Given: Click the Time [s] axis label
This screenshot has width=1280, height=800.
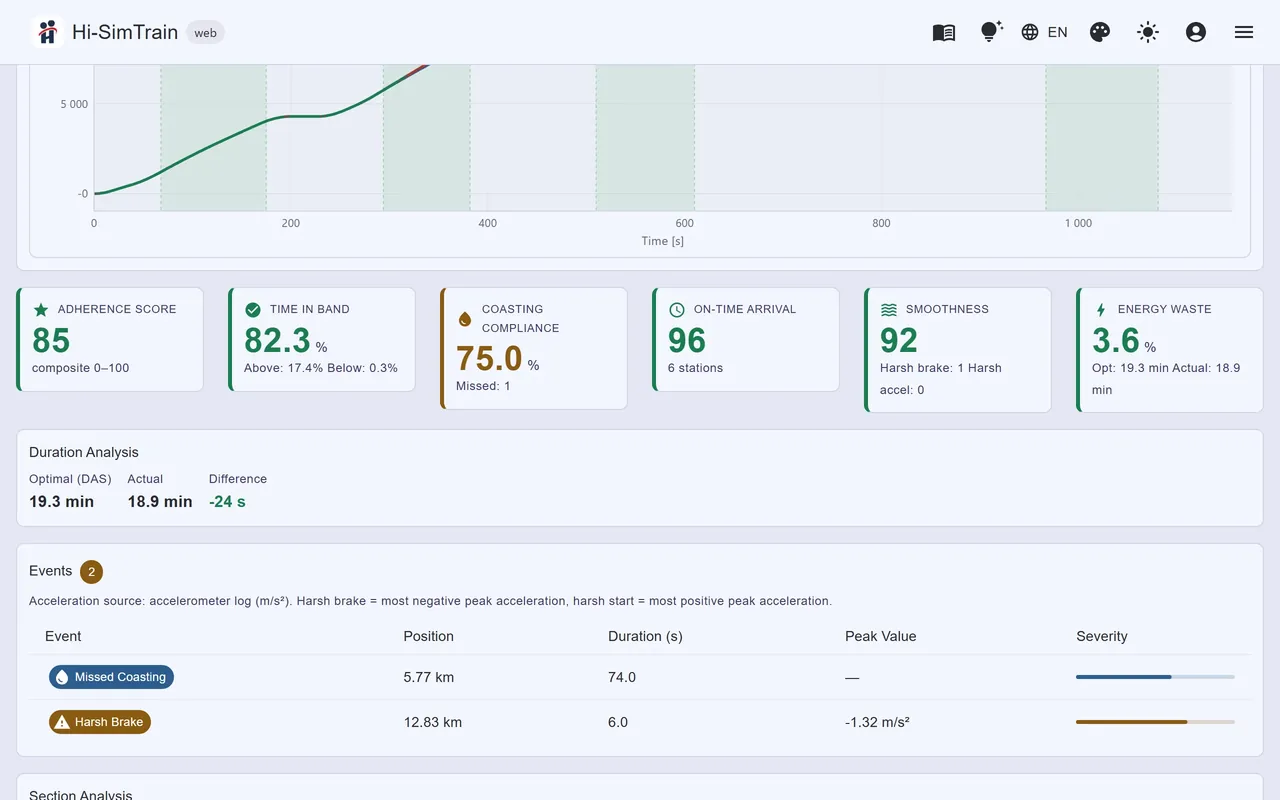Looking at the screenshot, I should tap(663, 241).
